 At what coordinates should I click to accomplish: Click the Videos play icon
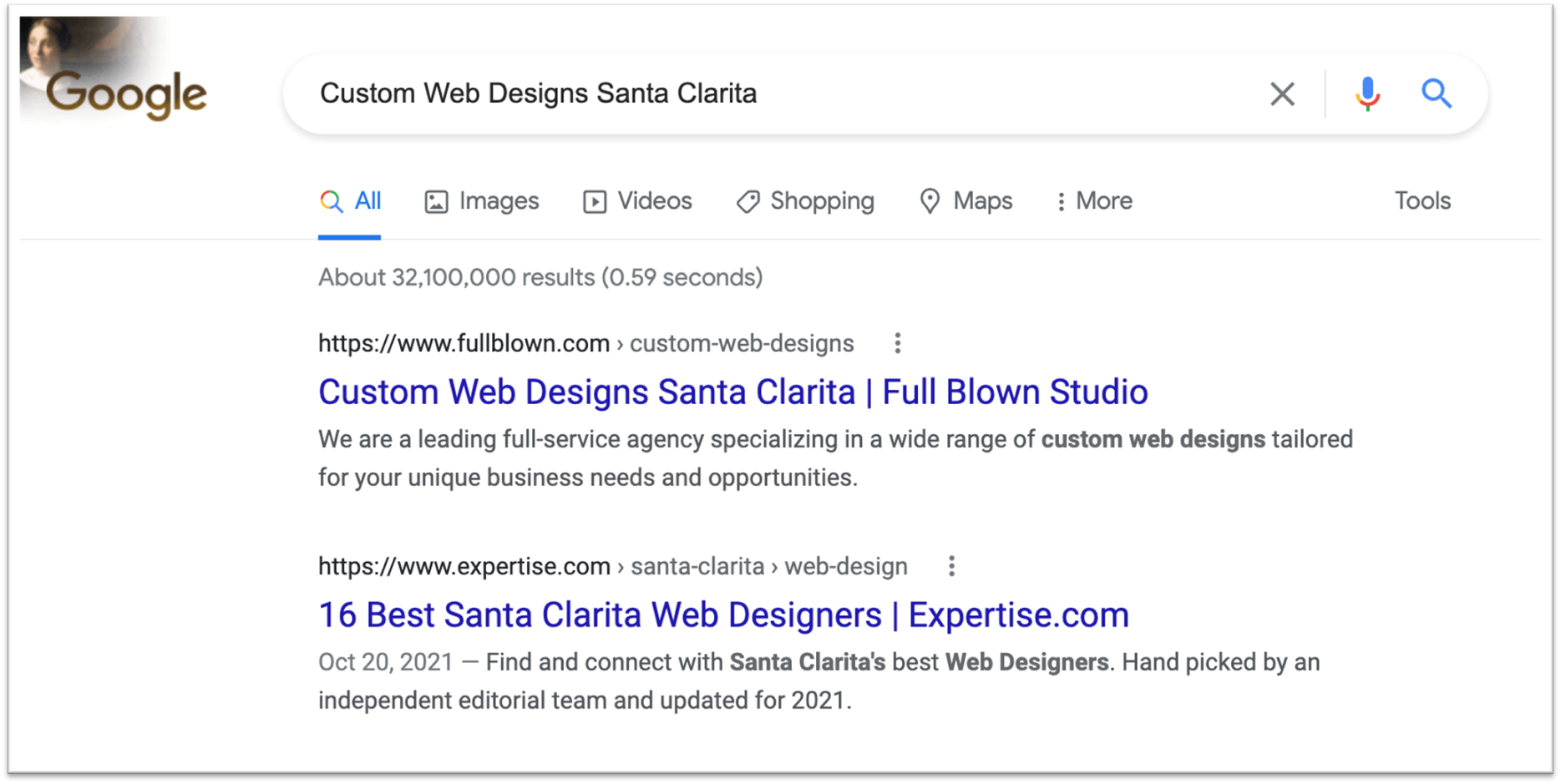click(595, 201)
